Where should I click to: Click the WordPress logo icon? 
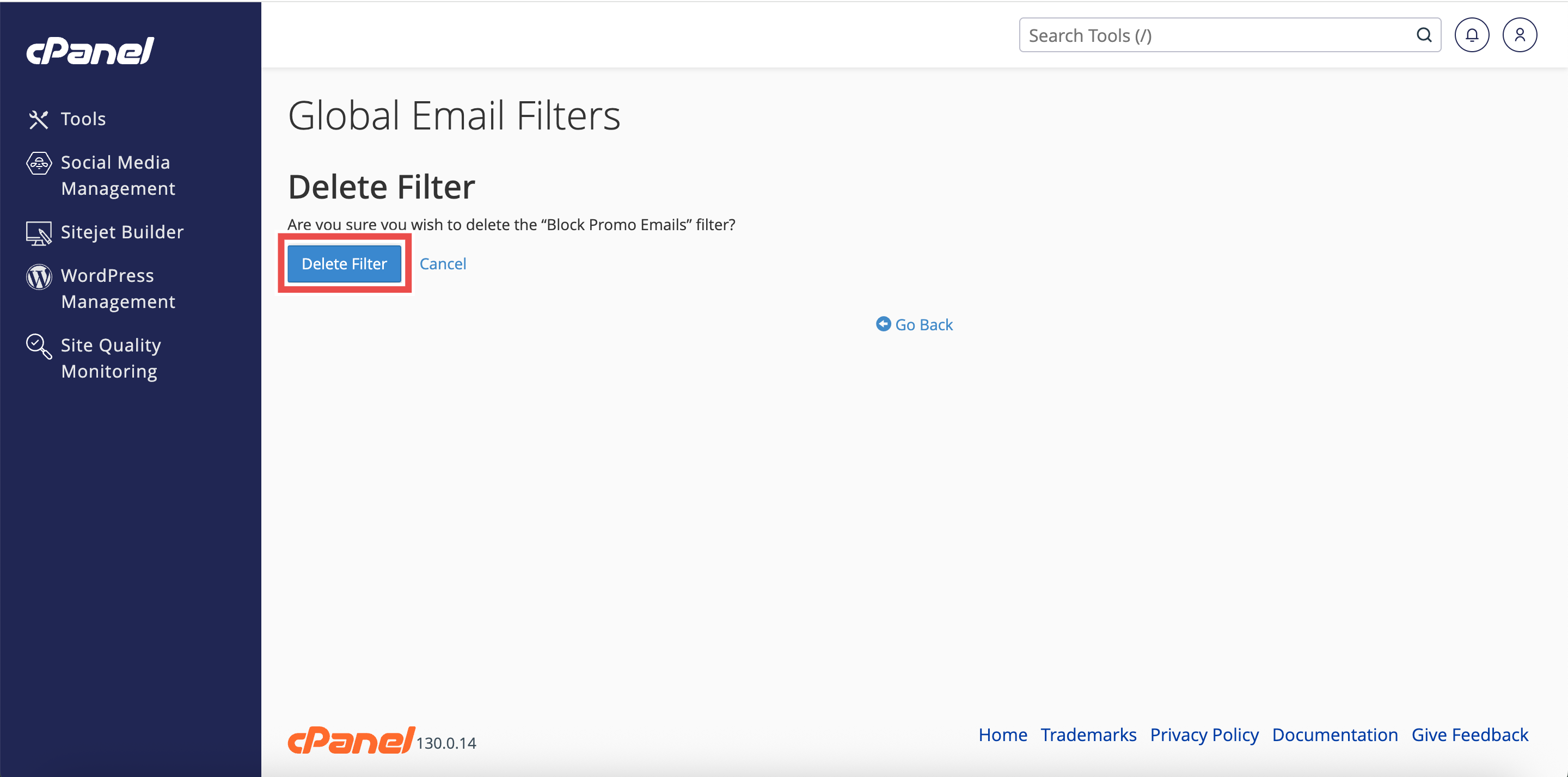click(x=39, y=277)
